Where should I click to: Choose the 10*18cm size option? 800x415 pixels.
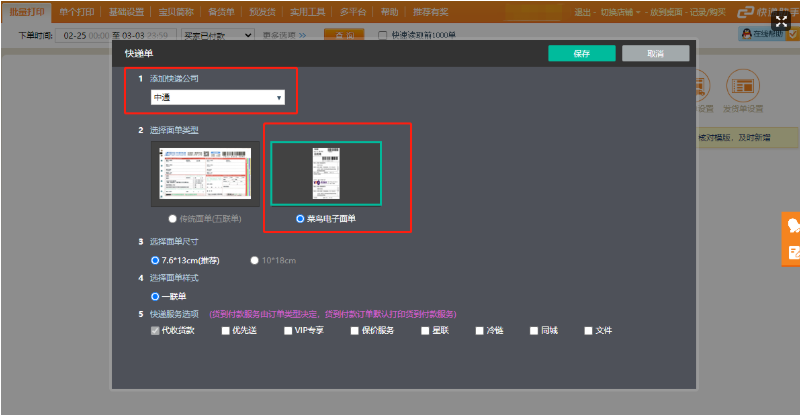tap(254, 260)
